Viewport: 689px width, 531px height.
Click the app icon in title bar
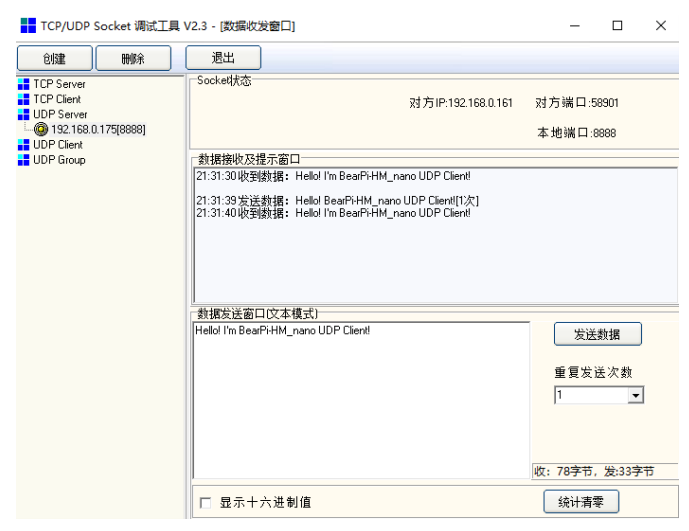point(28,25)
